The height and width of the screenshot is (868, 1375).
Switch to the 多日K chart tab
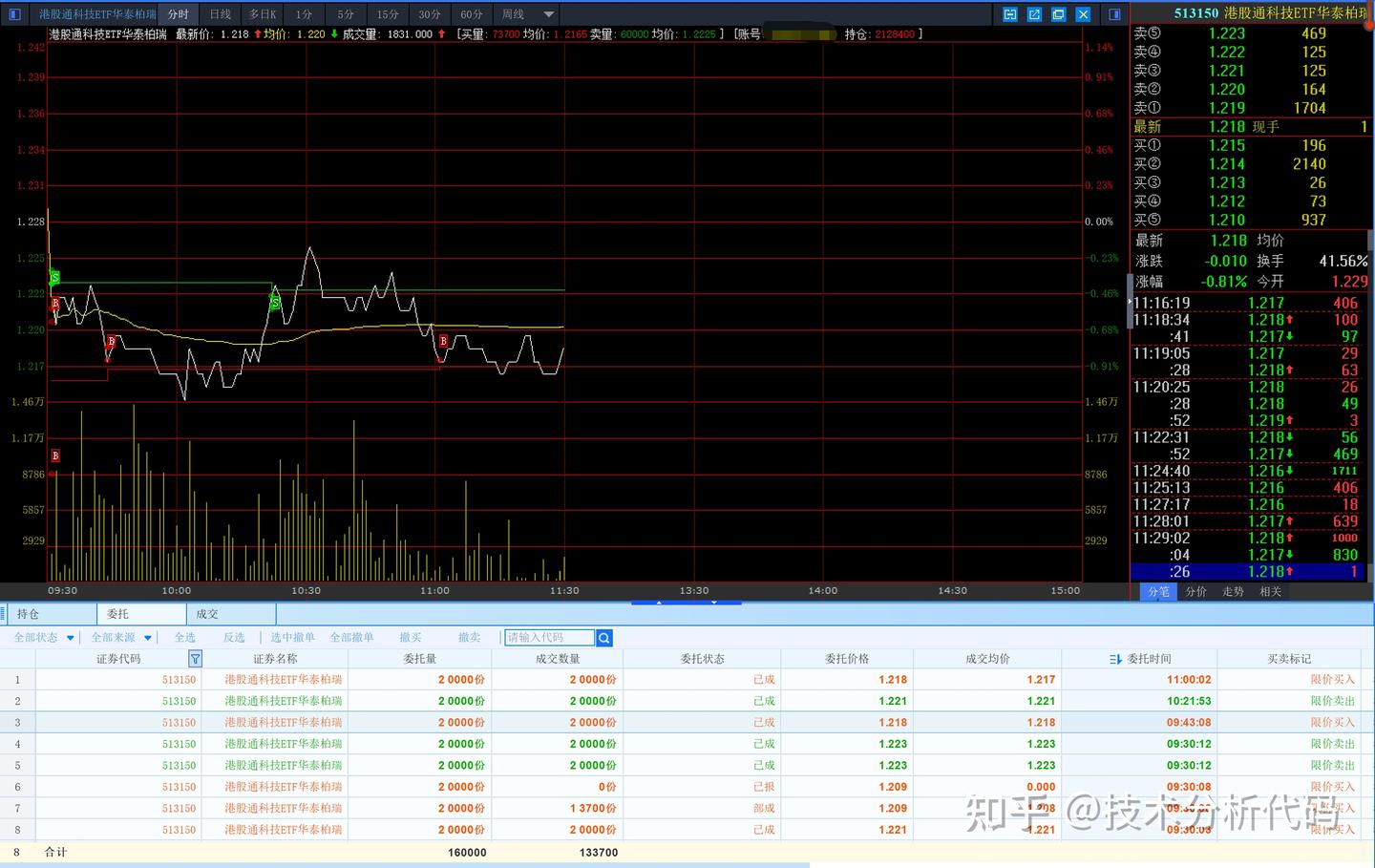point(263,14)
